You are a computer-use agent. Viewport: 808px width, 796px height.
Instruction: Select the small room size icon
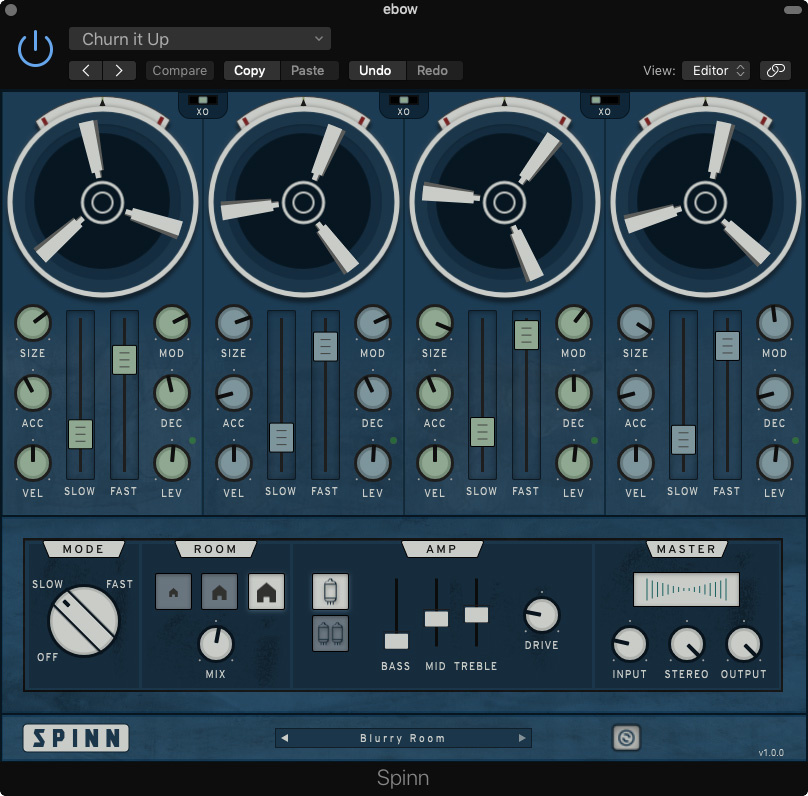174,591
